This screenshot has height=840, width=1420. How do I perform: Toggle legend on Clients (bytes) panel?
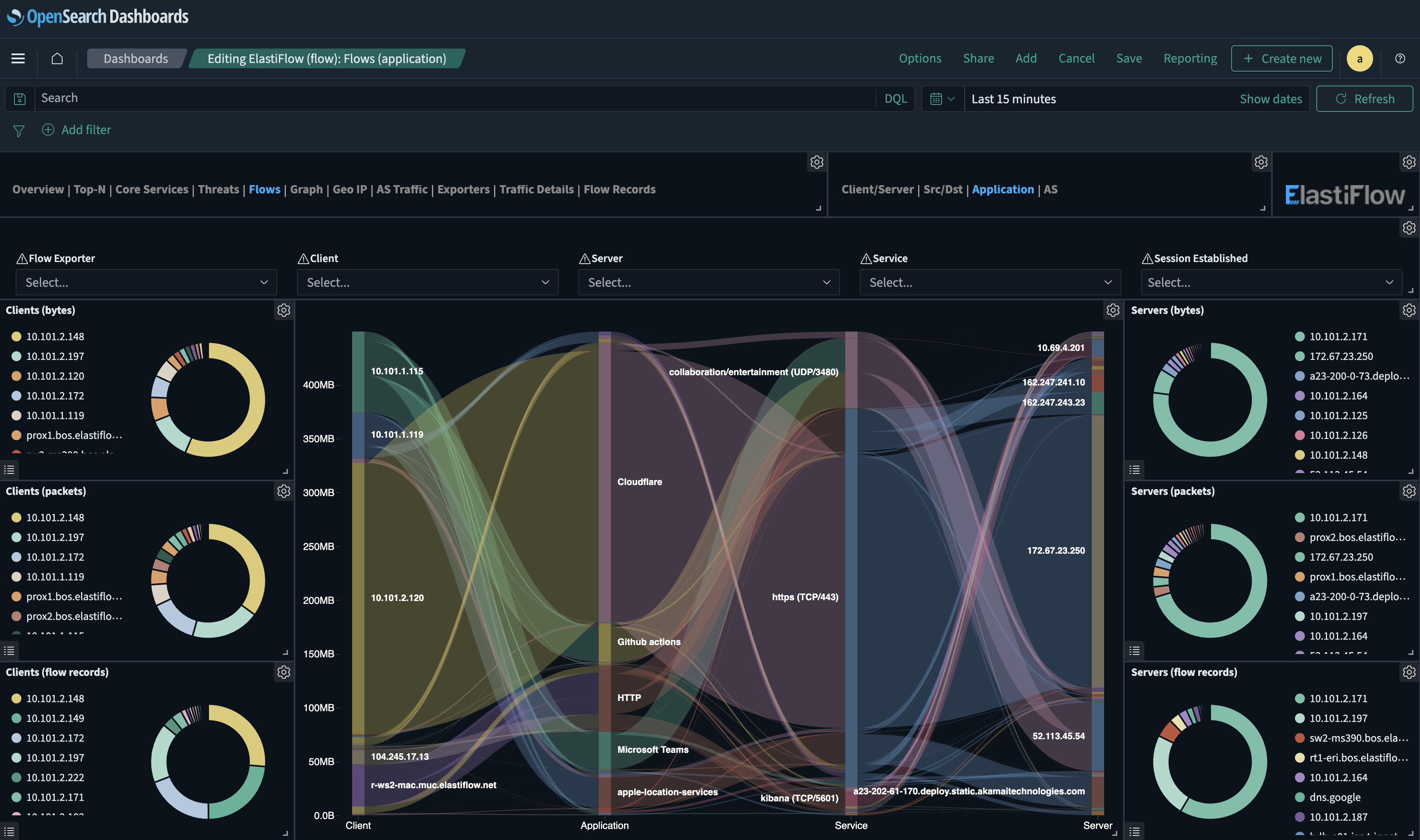point(9,469)
